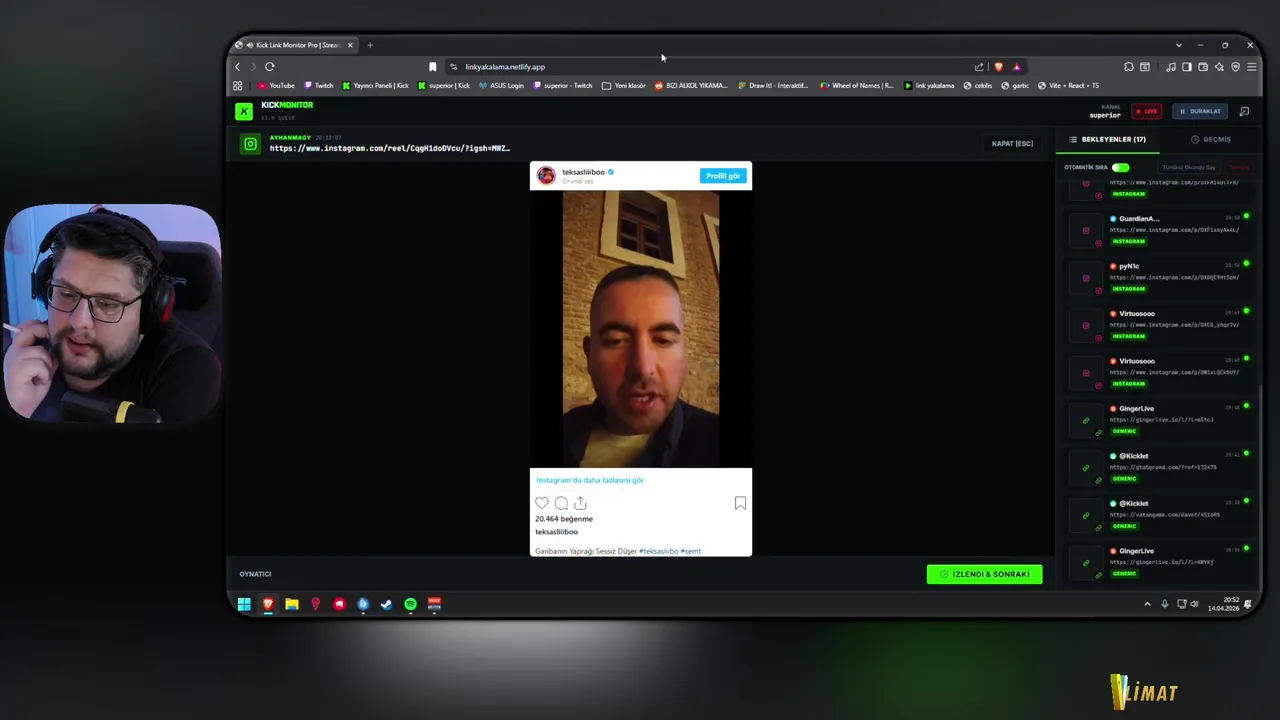The width and height of the screenshot is (1280, 720).
Task: Open the Vite + React + TS bookmark
Action: tap(1068, 86)
